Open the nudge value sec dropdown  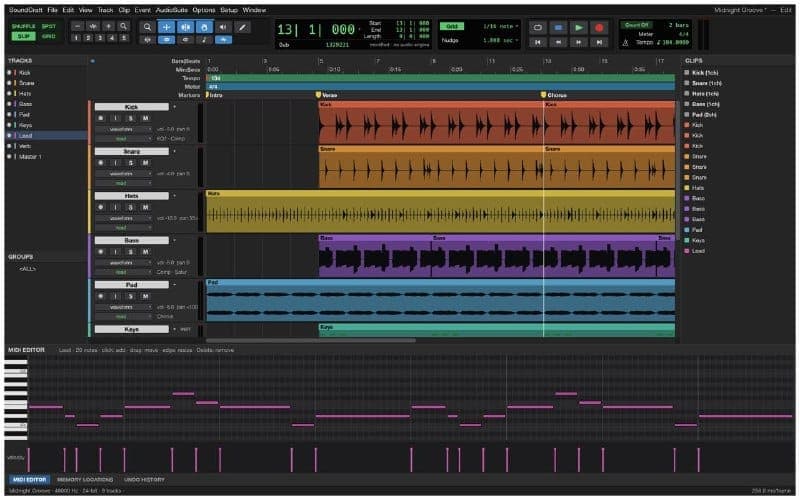(x=501, y=40)
